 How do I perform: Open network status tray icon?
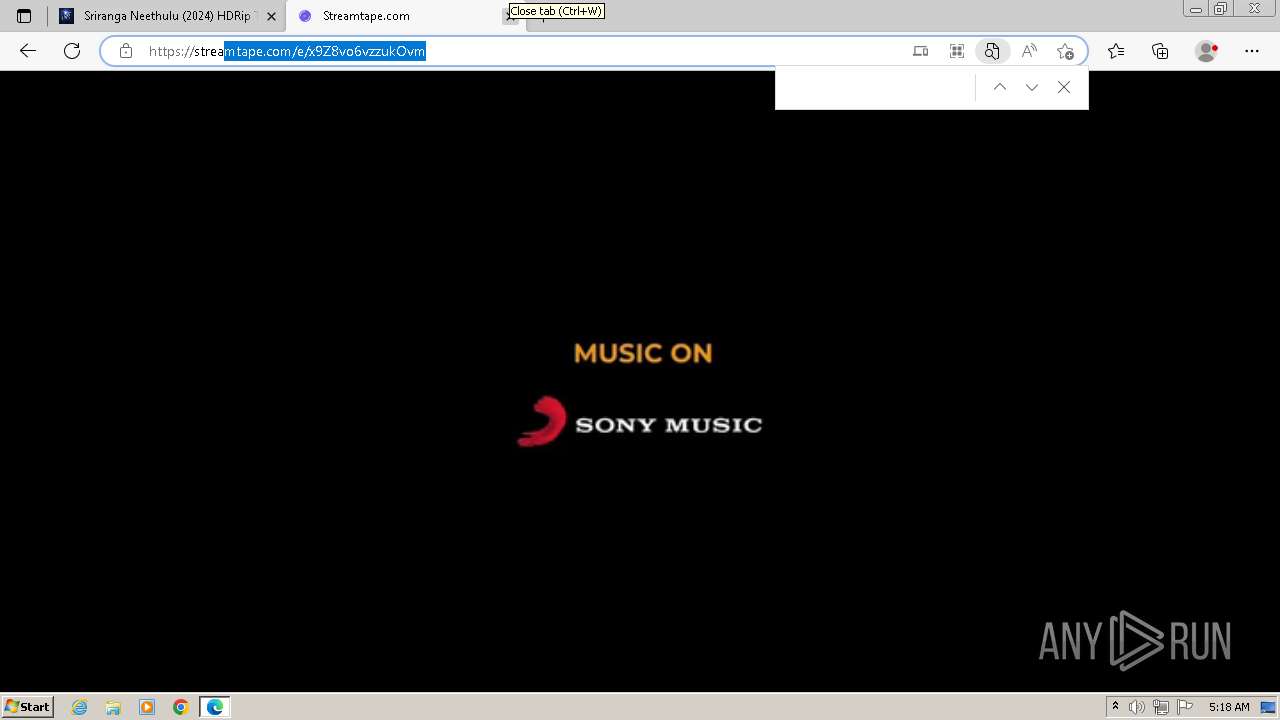pyautogui.click(x=1161, y=707)
